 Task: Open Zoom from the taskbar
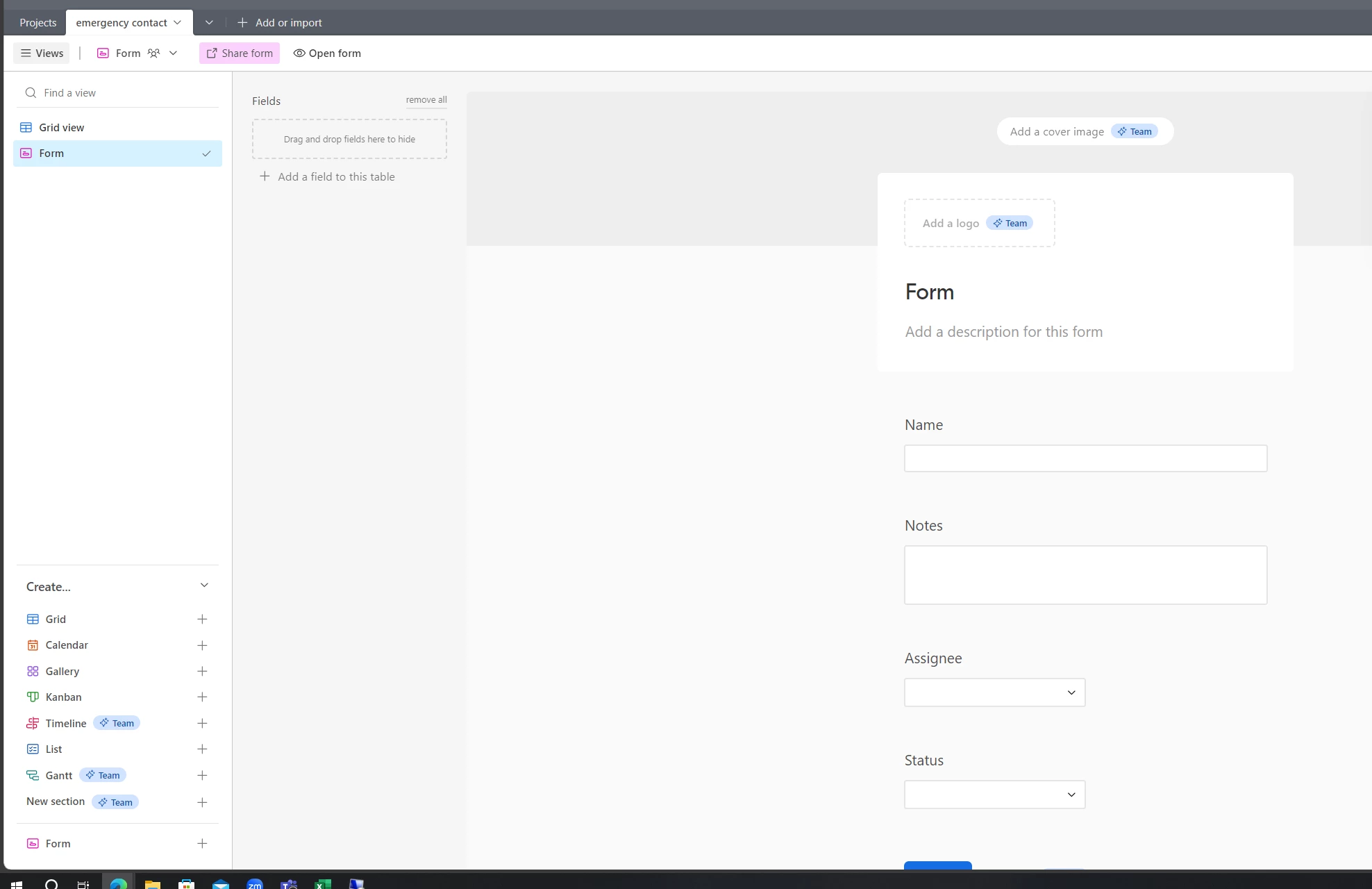tap(255, 883)
